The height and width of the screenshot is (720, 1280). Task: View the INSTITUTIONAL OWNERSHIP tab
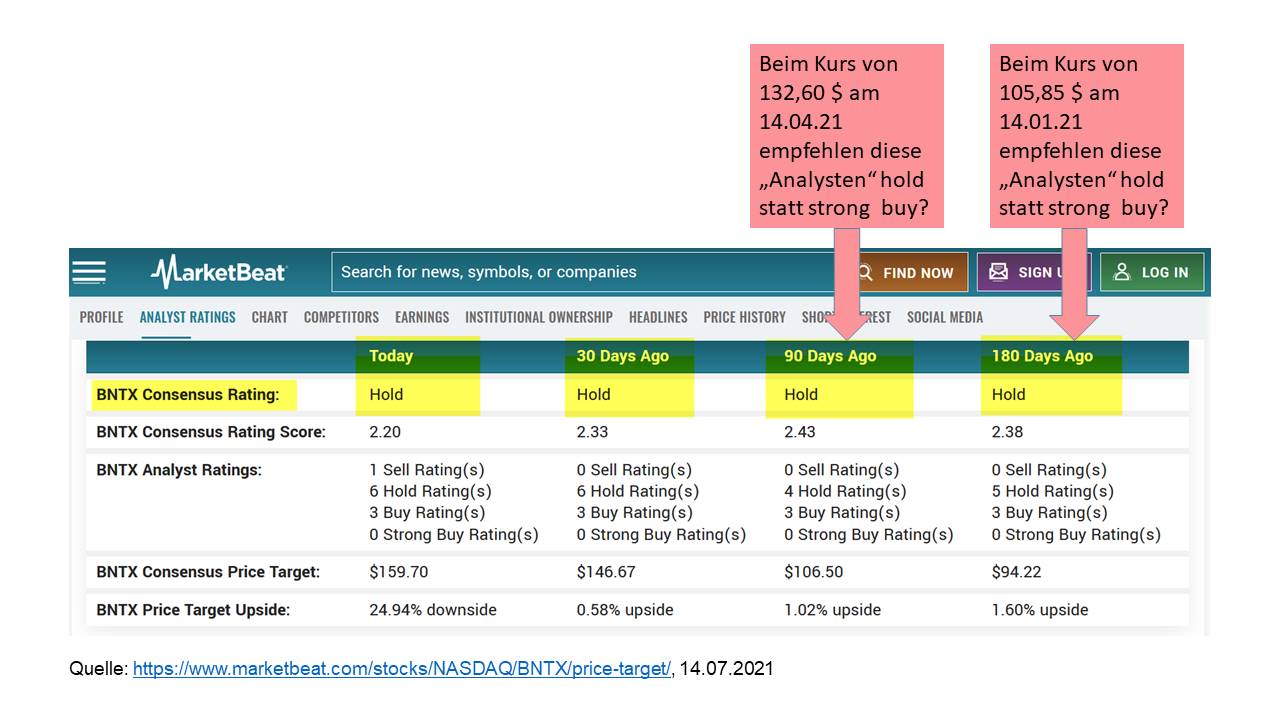539,317
